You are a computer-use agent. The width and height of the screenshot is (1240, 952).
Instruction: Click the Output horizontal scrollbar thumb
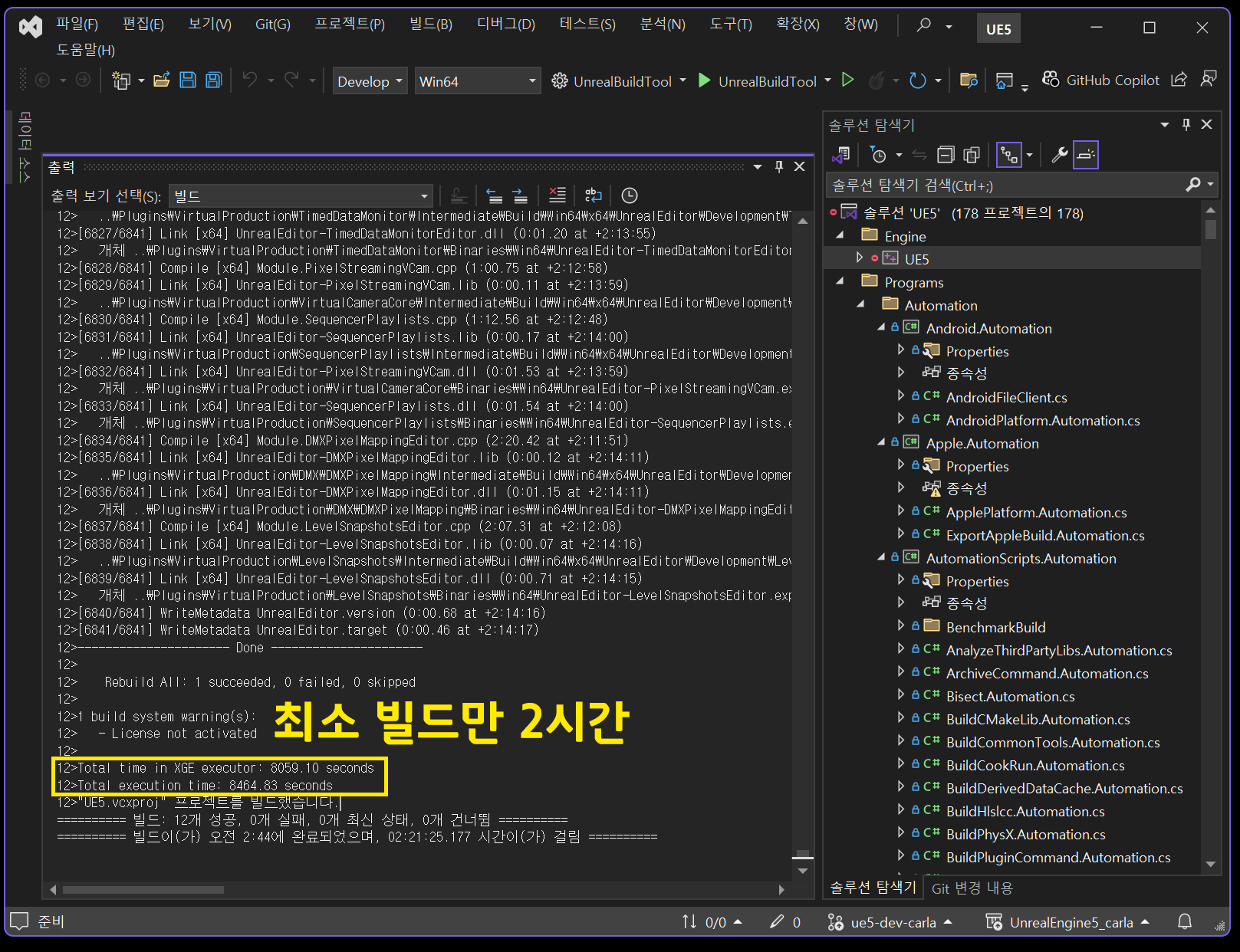click(143, 890)
